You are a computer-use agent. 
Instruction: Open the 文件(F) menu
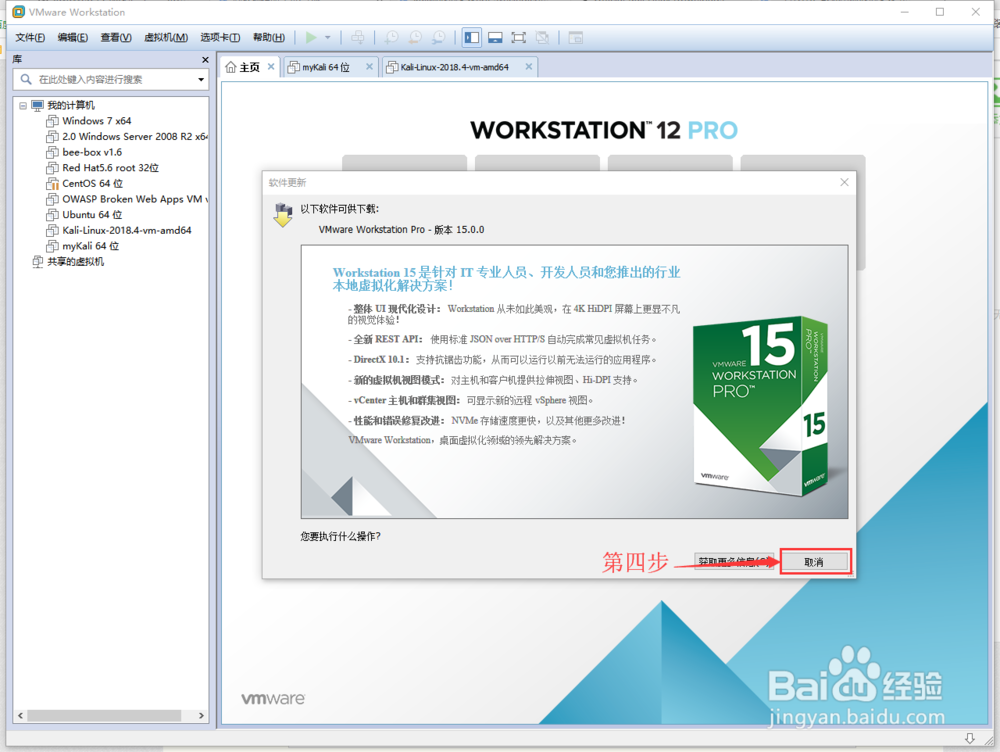click(x=30, y=38)
